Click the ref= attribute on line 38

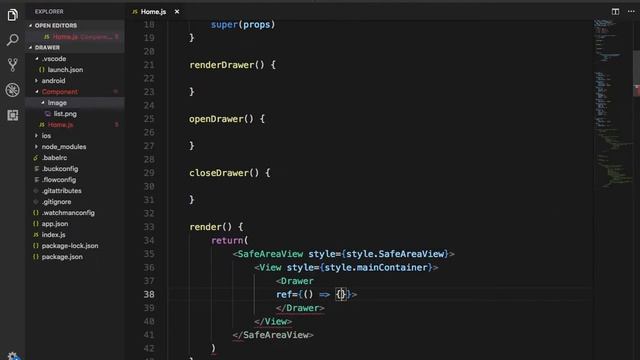click(x=287, y=294)
